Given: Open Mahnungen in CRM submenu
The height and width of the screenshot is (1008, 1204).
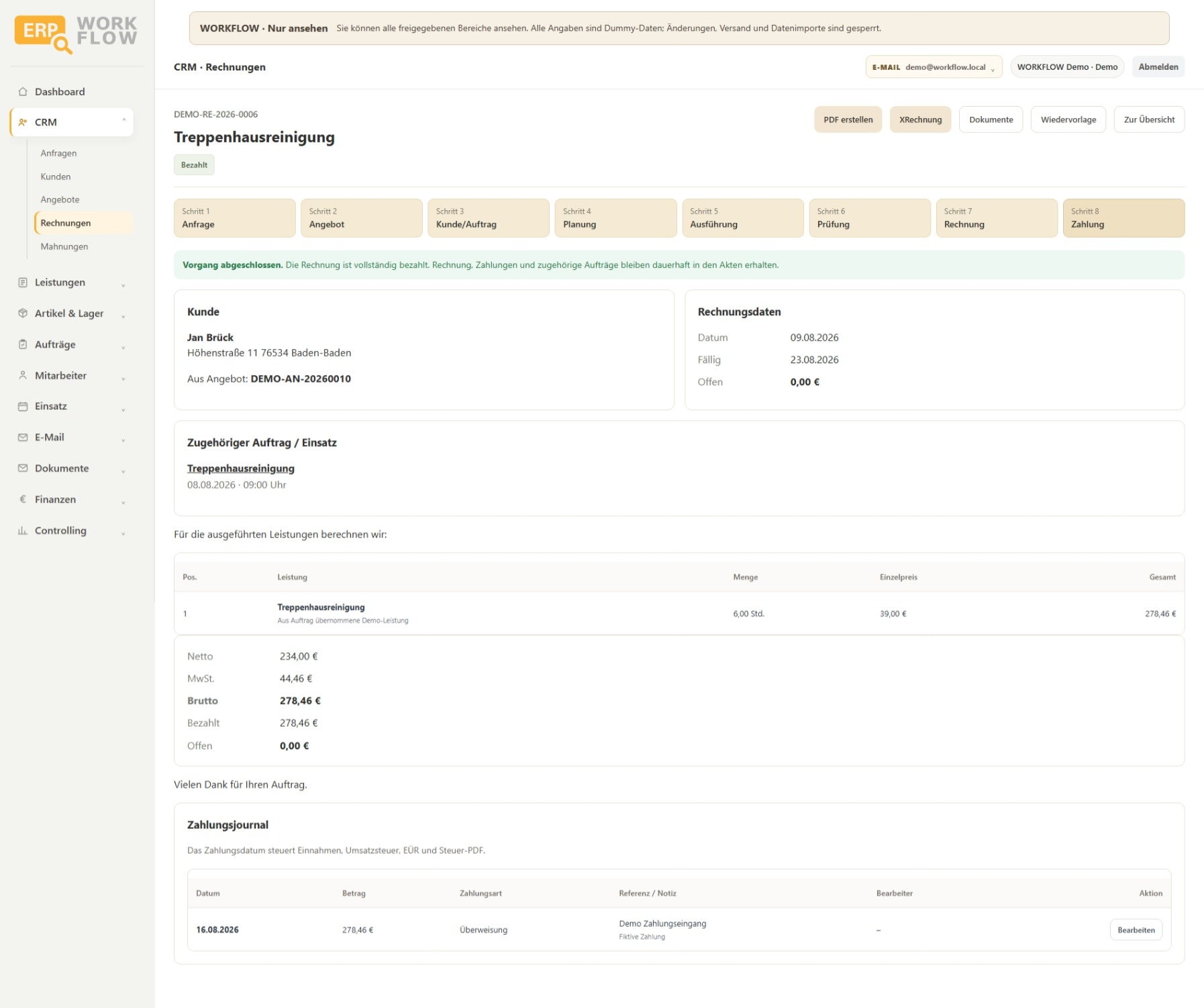Looking at the screenshot, I should click(64, 246).
